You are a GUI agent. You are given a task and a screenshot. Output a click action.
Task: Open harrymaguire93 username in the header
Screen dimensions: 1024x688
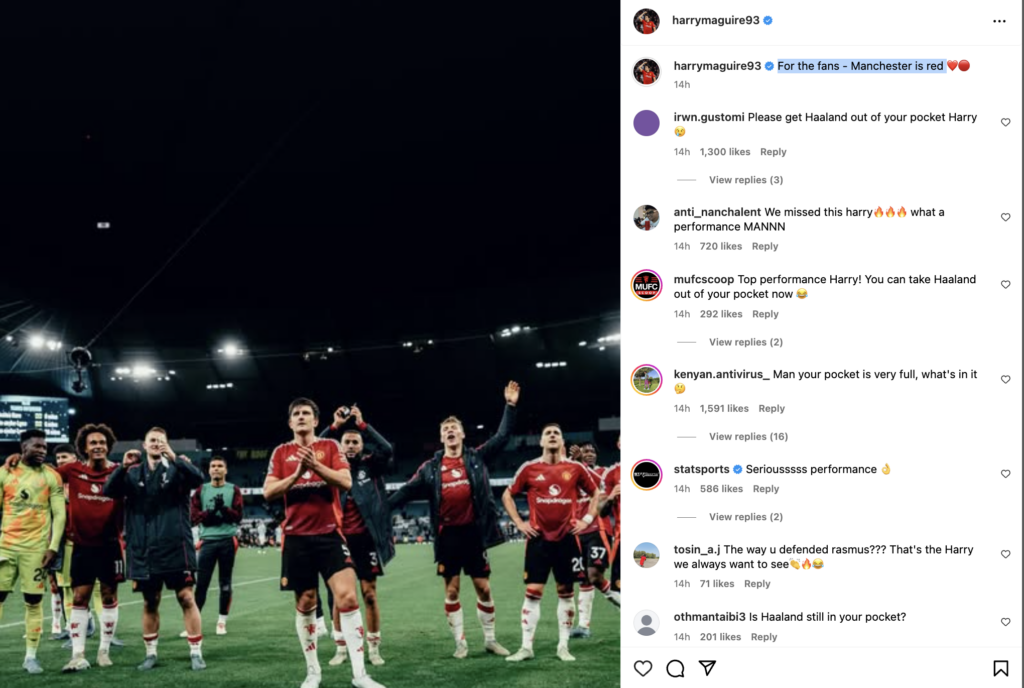coord(716,20)
